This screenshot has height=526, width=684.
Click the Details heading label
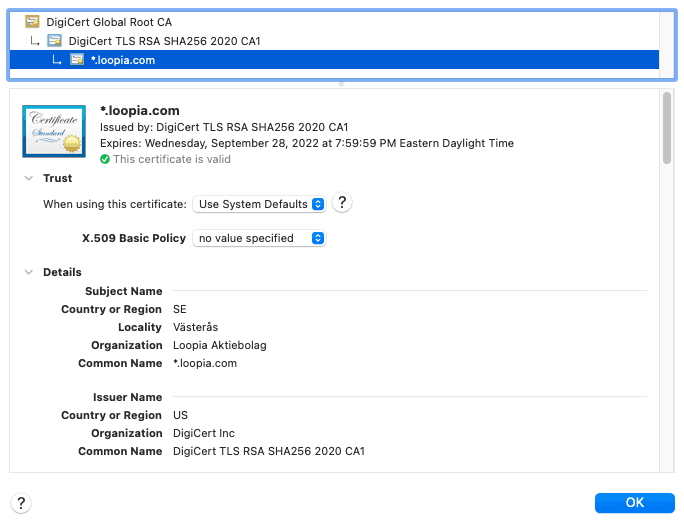(x=62, y=272)
